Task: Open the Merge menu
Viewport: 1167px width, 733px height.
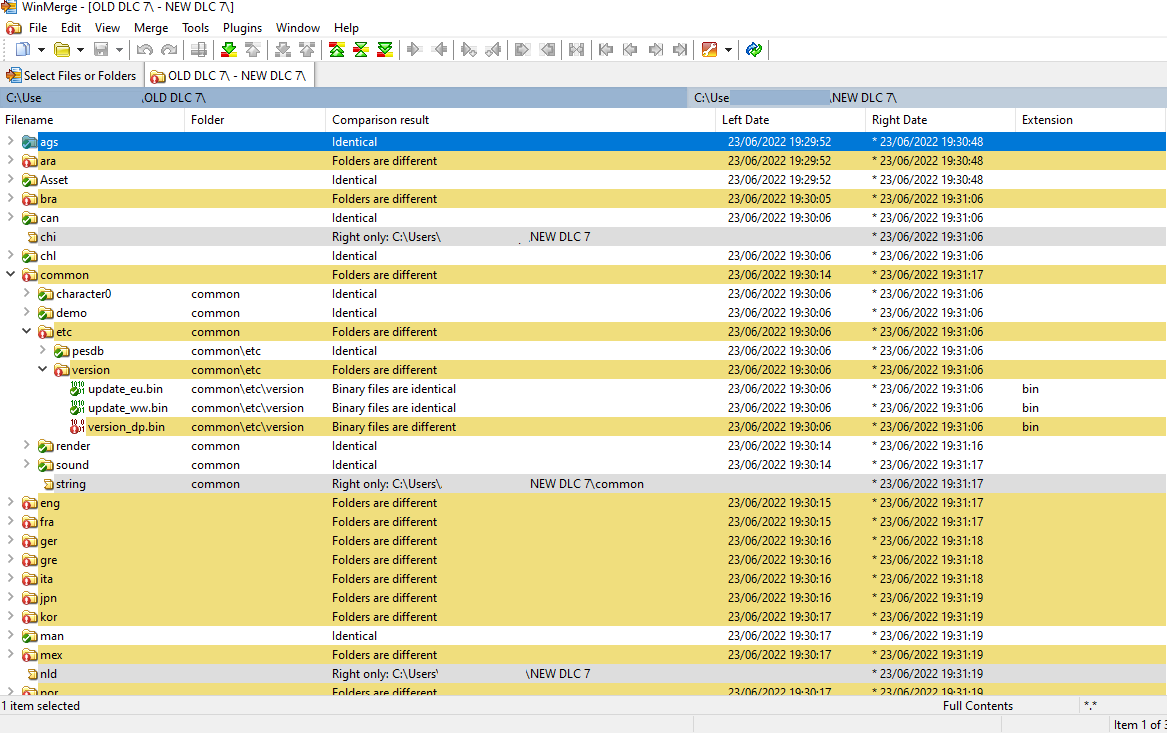Action: [151, 28]
